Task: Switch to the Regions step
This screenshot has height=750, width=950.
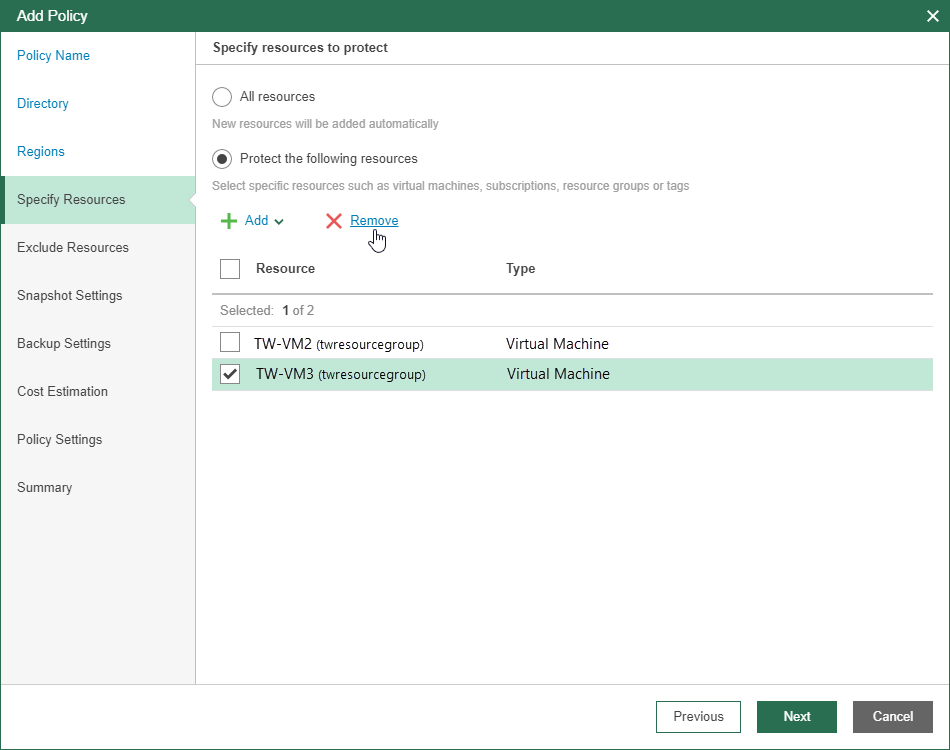Action: coord(41,152)
